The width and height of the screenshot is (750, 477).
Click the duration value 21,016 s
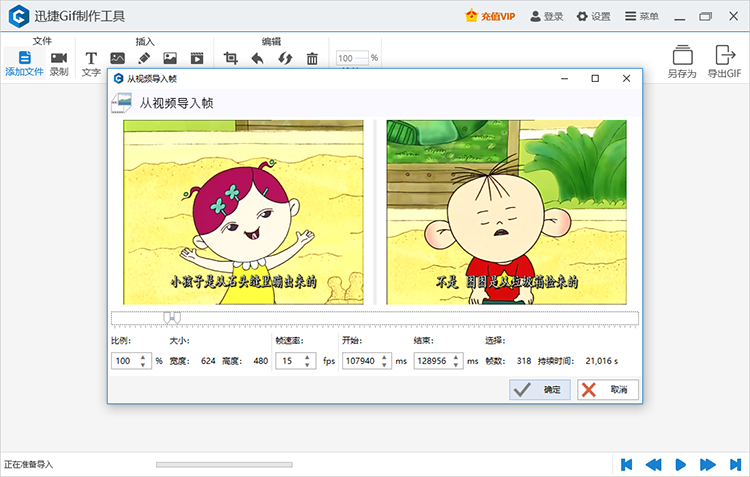point(602,361)
